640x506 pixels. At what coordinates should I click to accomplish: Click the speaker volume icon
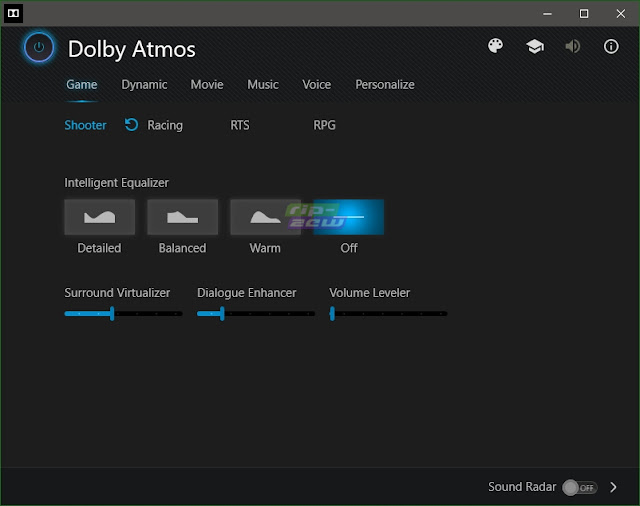pyautogui.click(x=573, y=47)
